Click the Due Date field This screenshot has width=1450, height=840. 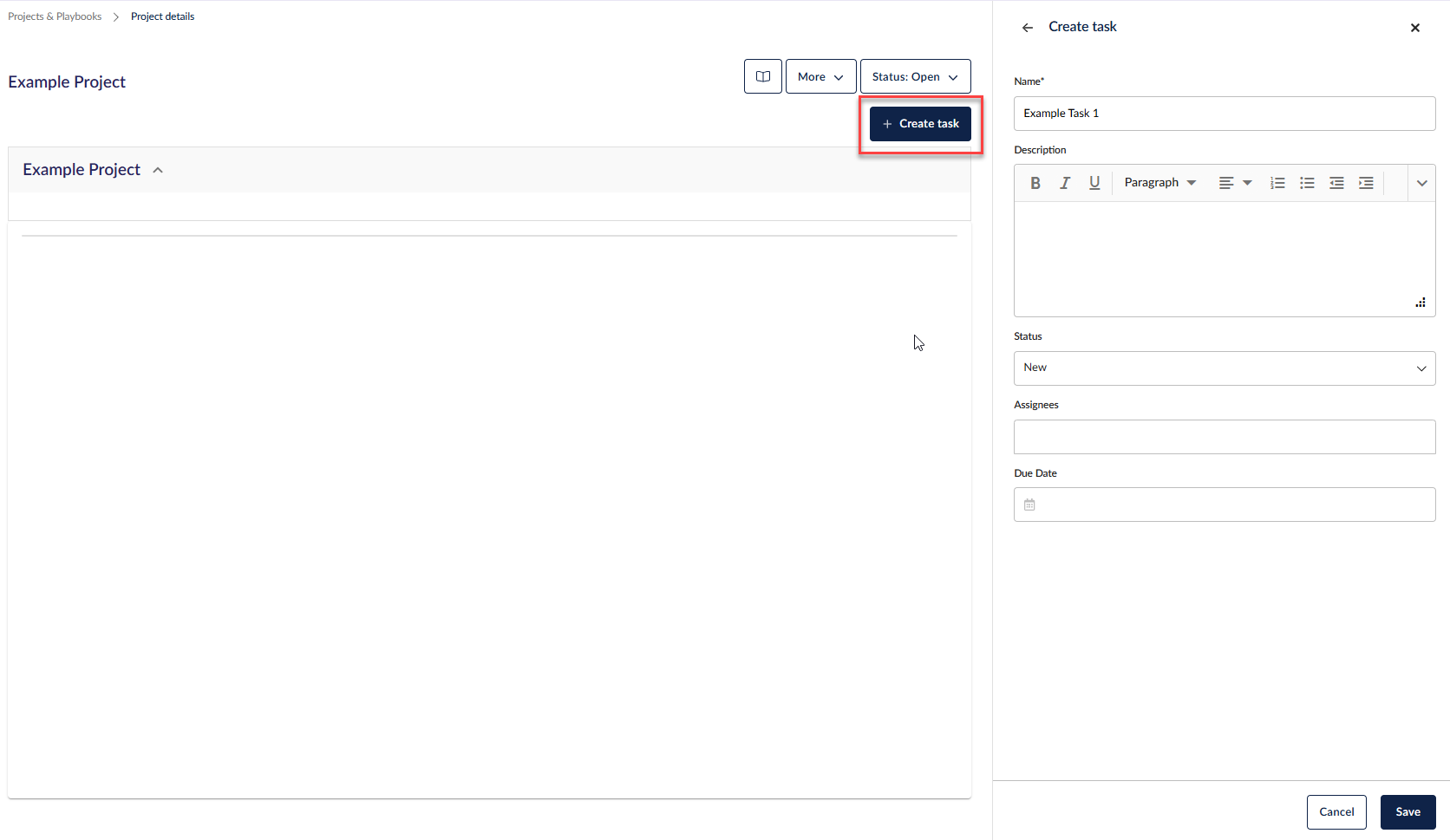[x=1224, y=505]
